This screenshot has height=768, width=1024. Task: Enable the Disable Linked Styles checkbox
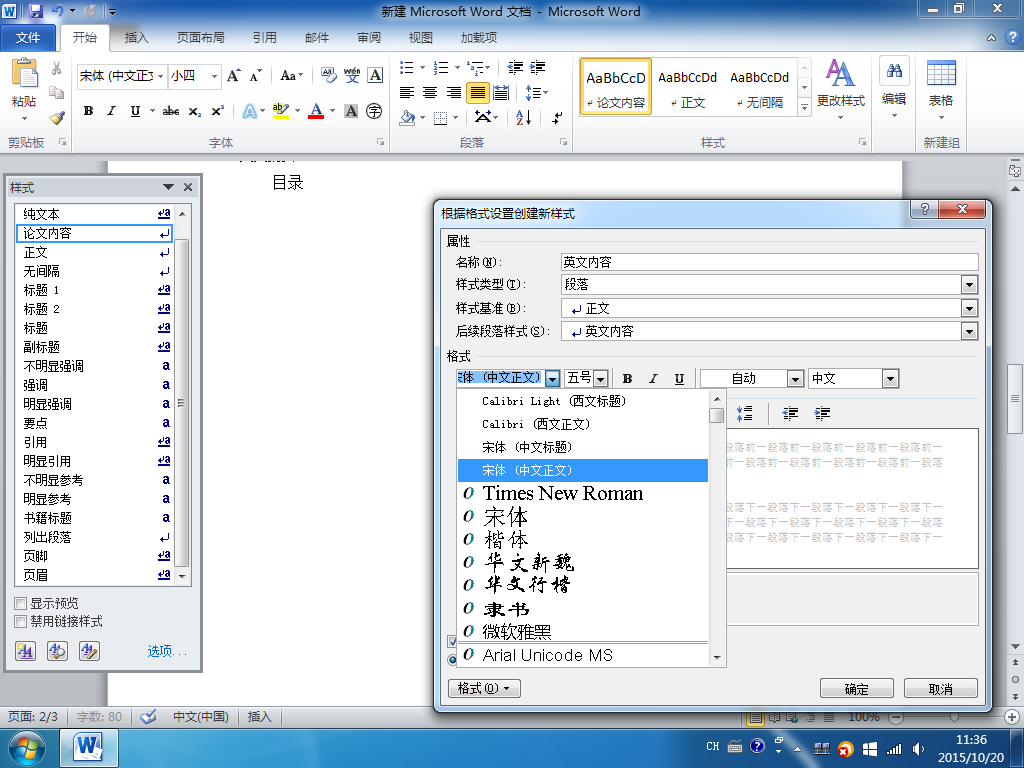pyautogui.click(x=21, y=622)
